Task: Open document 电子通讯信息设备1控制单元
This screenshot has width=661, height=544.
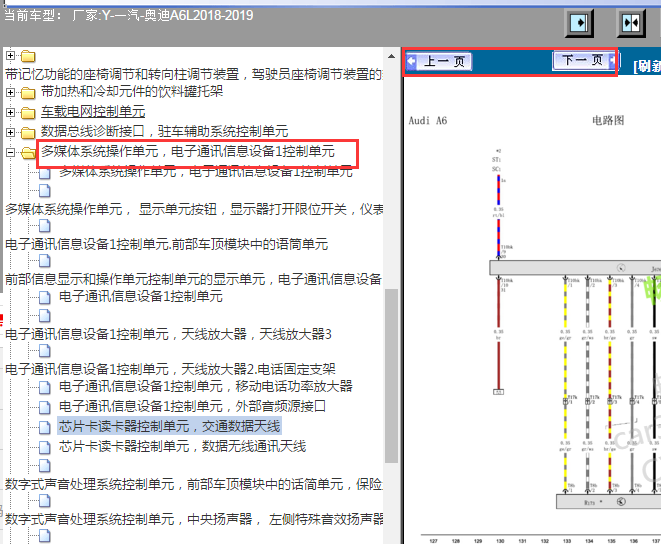Action: point(140,296)
